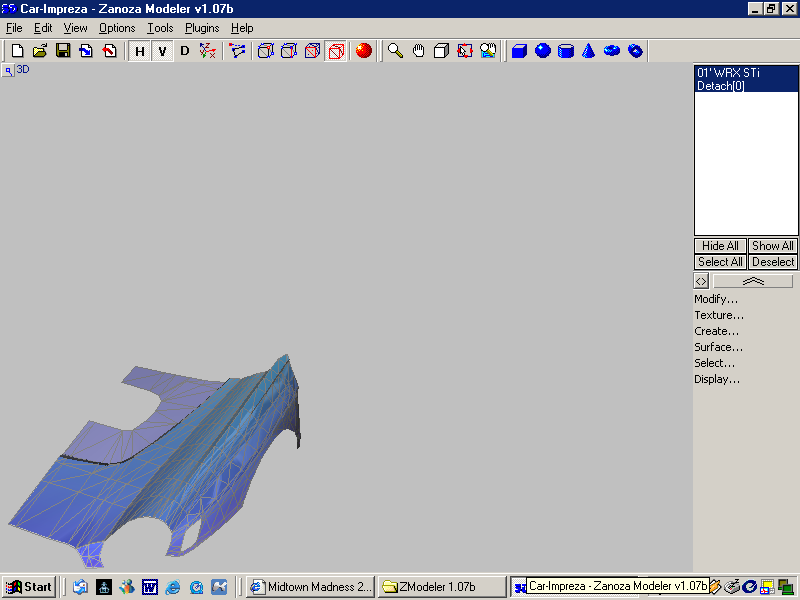This screenshot has width=800, height=600.
Task: Expand the Create... command group
Action: pos(717,331)
